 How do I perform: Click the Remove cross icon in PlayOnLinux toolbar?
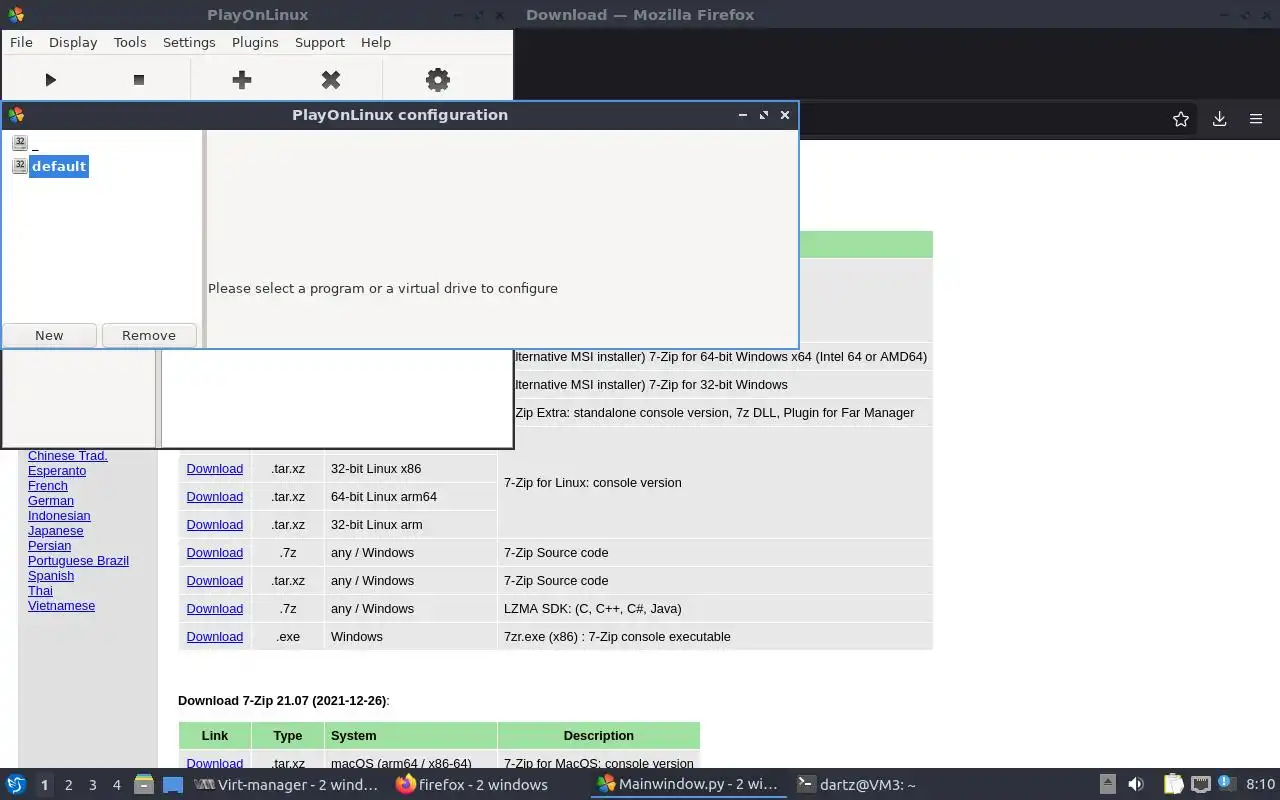coord(331,79)
